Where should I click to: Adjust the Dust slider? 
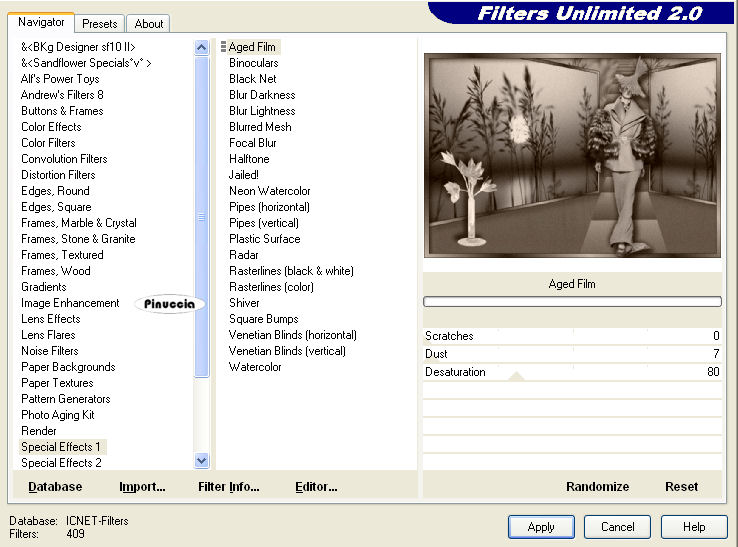(572, 354)
